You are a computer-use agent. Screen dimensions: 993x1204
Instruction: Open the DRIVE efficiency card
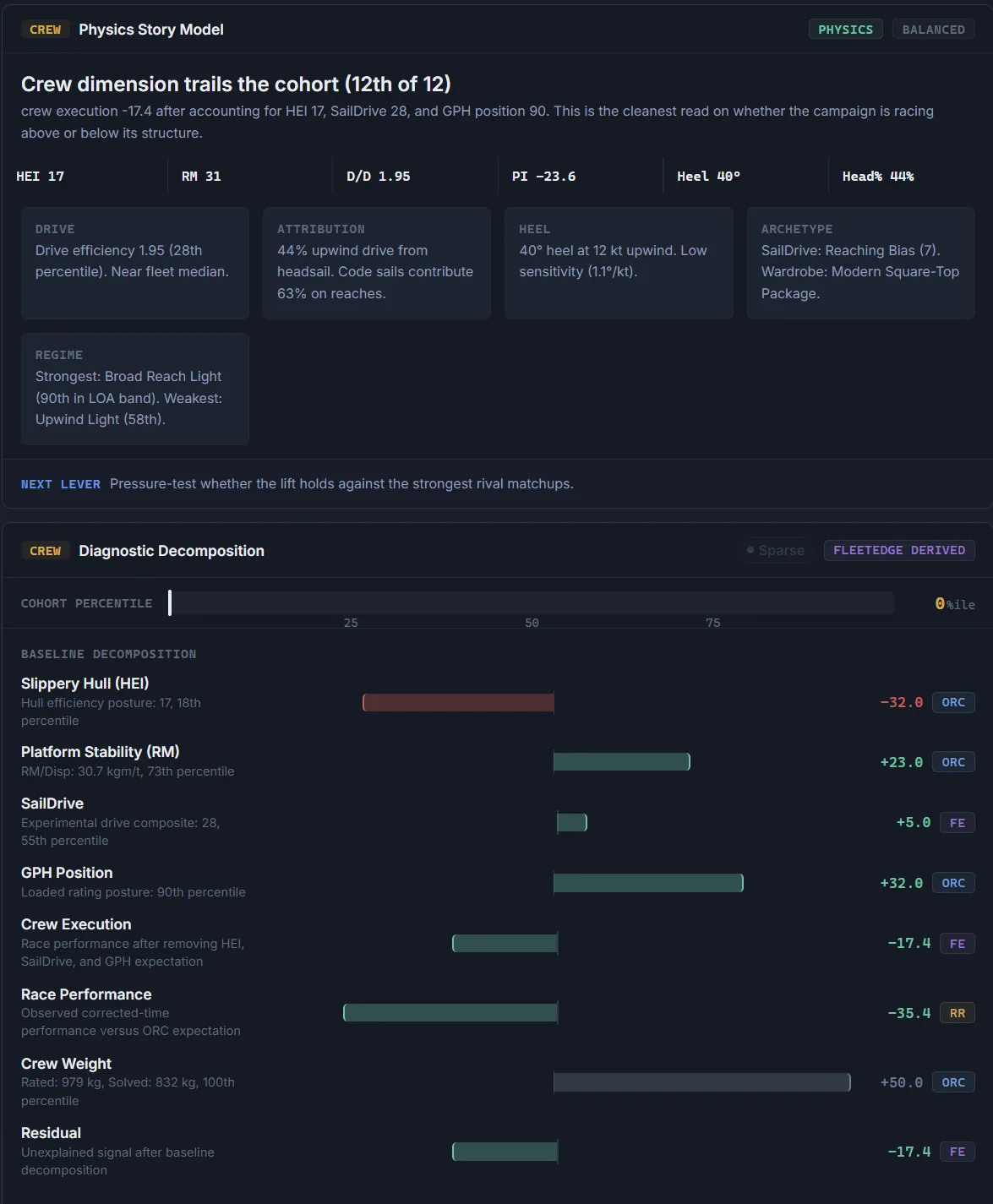pos(135,263)
